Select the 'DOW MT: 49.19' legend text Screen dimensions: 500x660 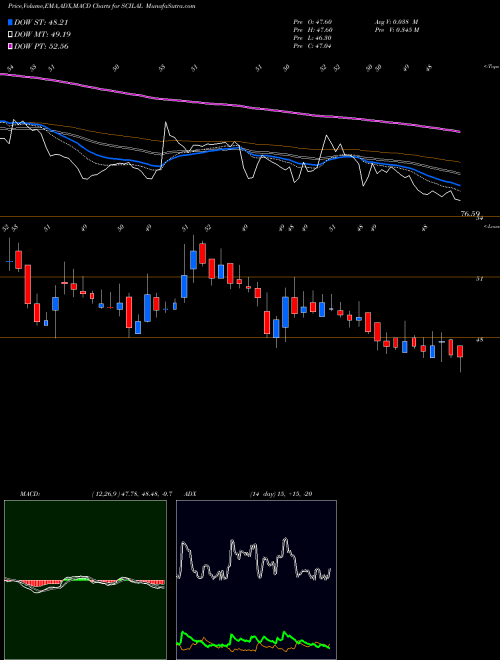click(x=42, y=35)
